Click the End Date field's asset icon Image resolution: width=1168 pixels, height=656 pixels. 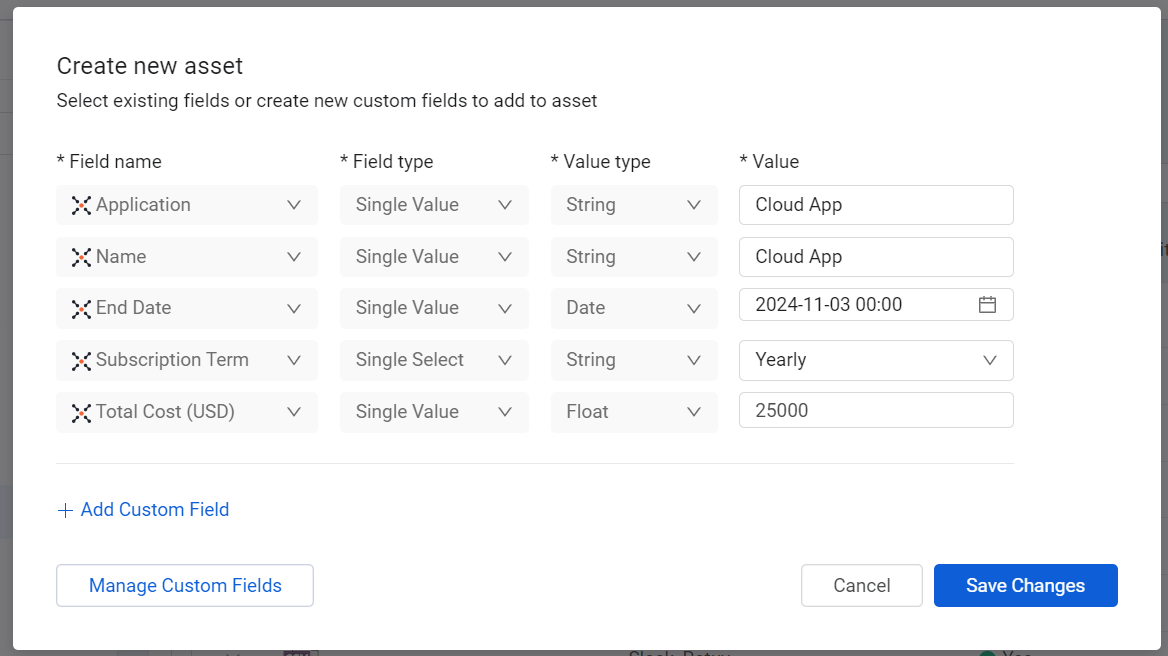(x=81, y=309)
